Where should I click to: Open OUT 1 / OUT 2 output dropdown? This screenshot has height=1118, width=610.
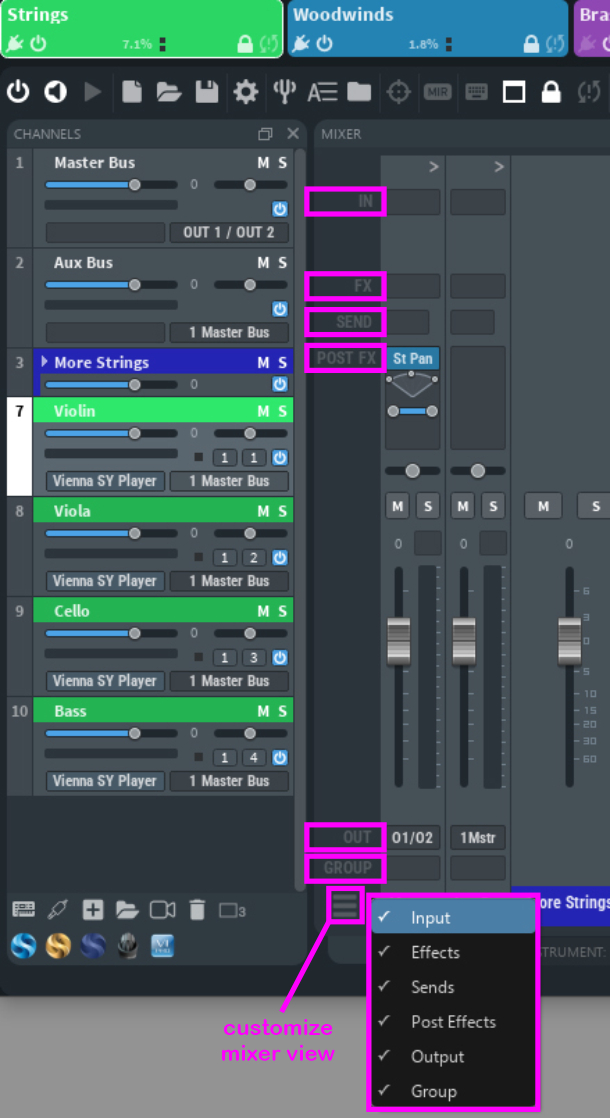pos(229,232)
